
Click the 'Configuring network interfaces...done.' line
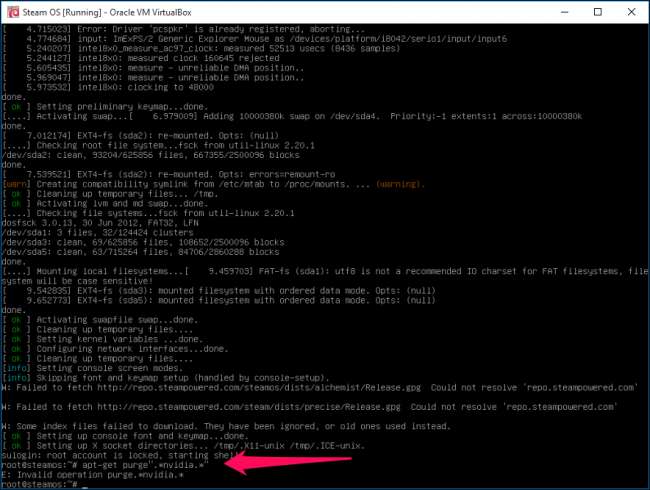(115, 349)
